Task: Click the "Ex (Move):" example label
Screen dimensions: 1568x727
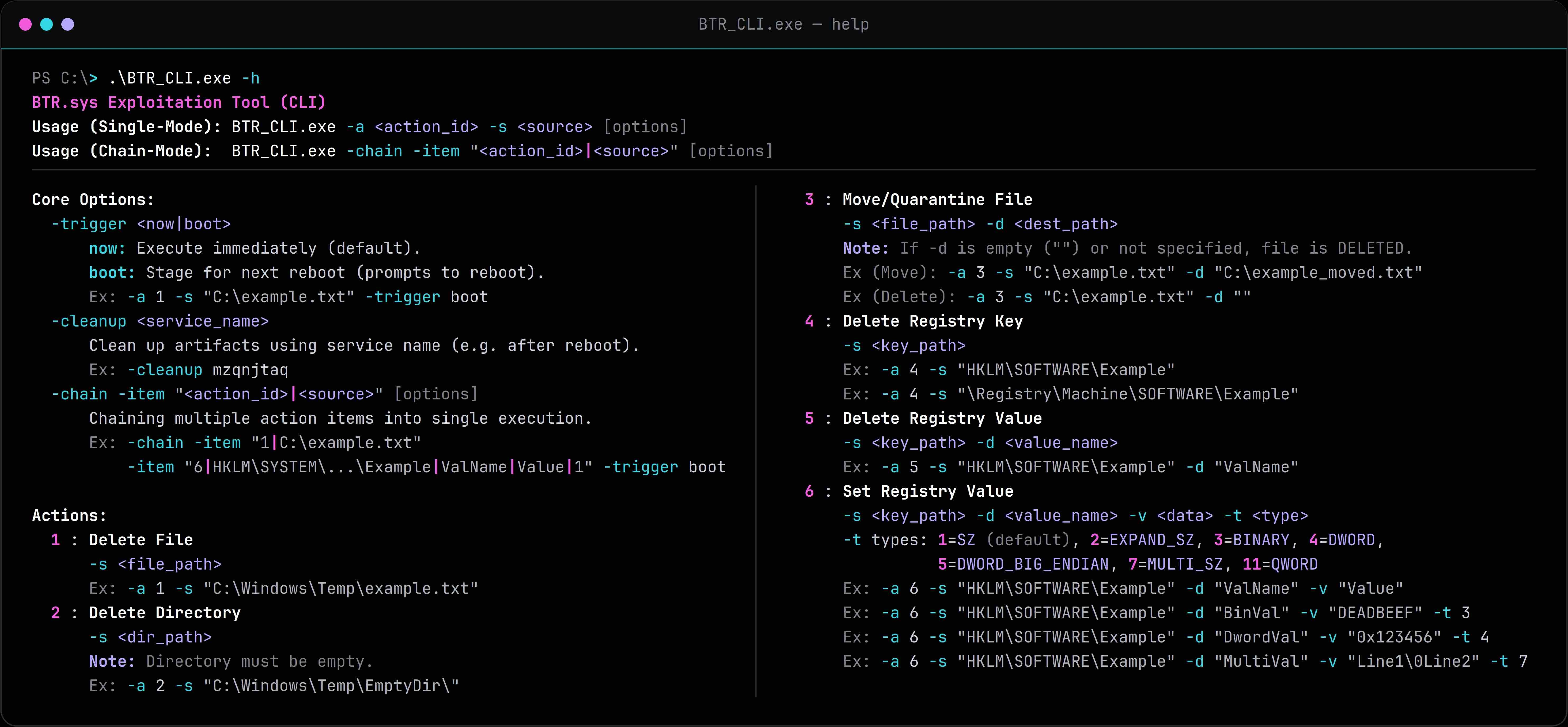Action: 890,273
